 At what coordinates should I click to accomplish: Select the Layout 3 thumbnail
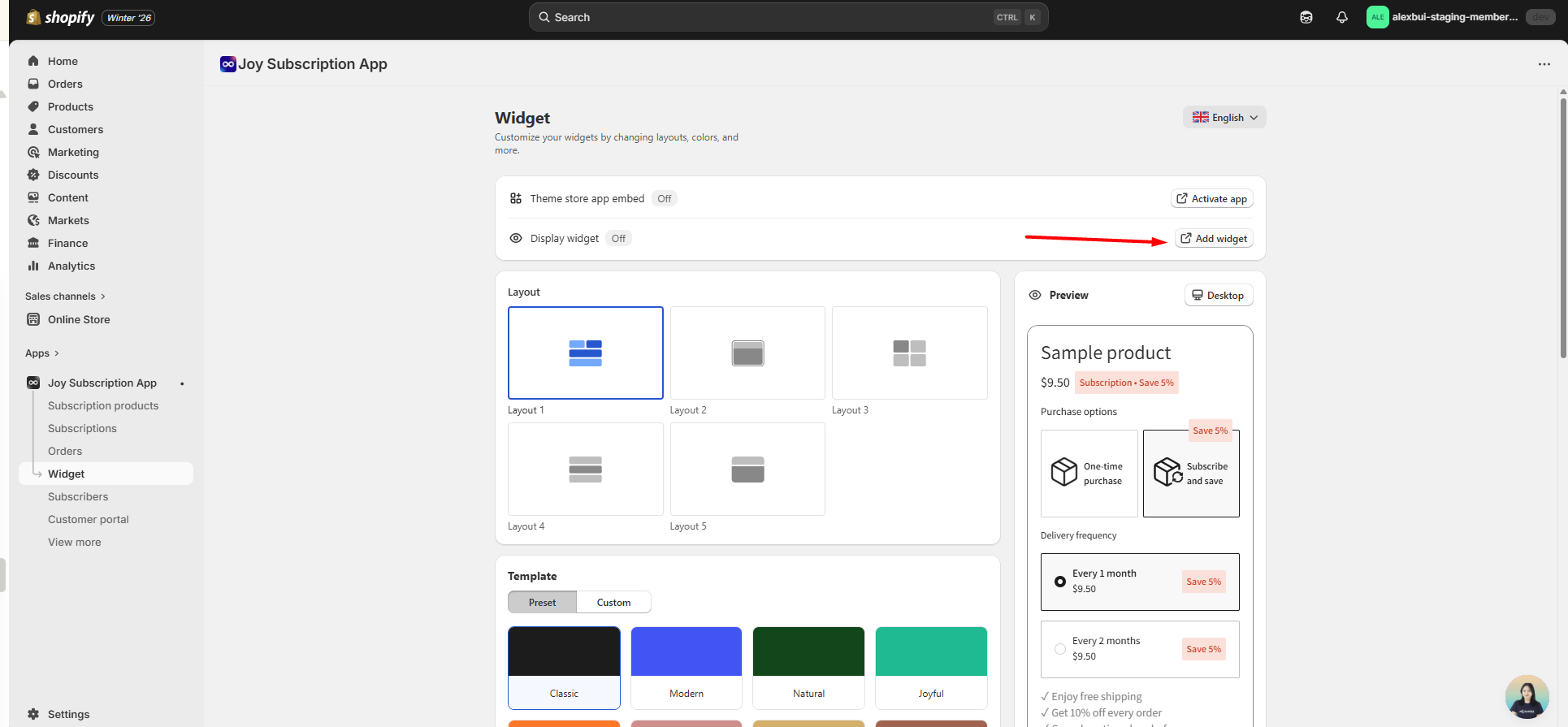click(x=909, y=353)
